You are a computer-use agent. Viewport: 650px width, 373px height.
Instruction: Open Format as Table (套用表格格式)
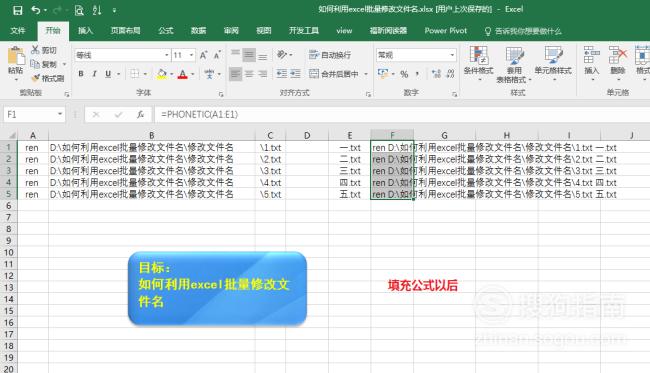[514, 64]
